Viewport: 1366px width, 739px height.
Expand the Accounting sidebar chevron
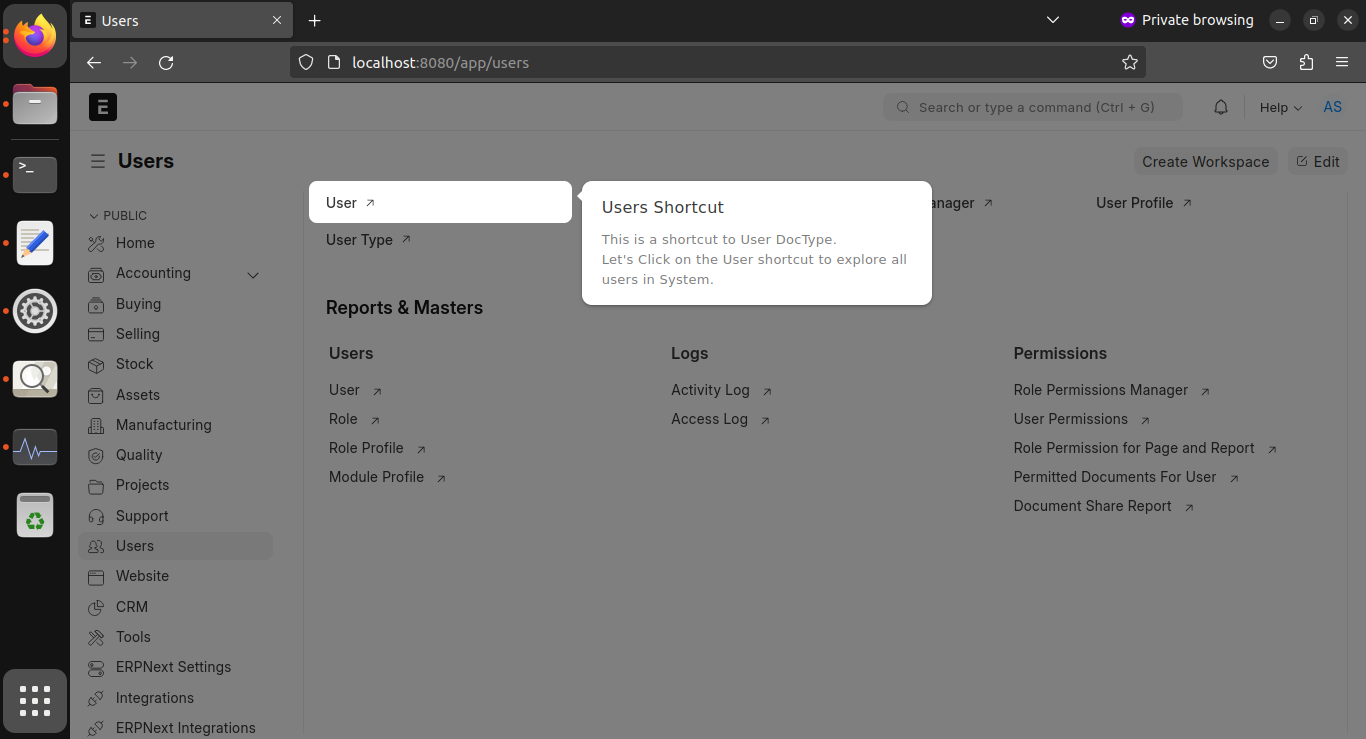coord(253,275)
